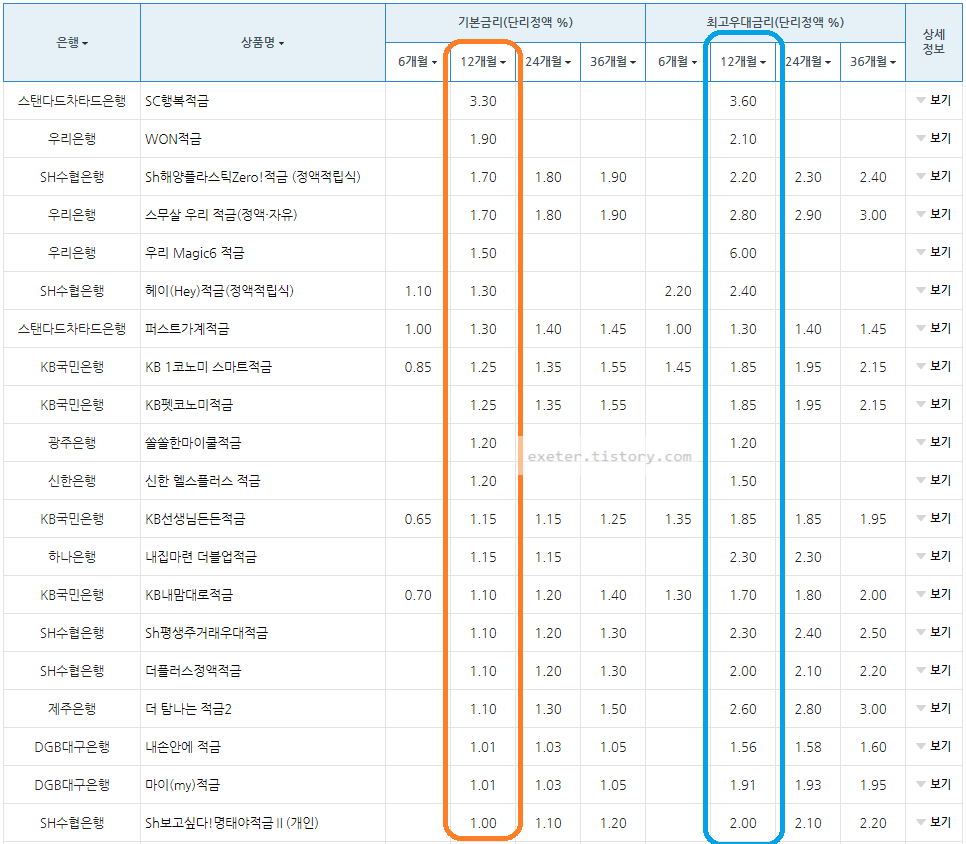Click the 0.70 six-month base rate

point(418,595)
